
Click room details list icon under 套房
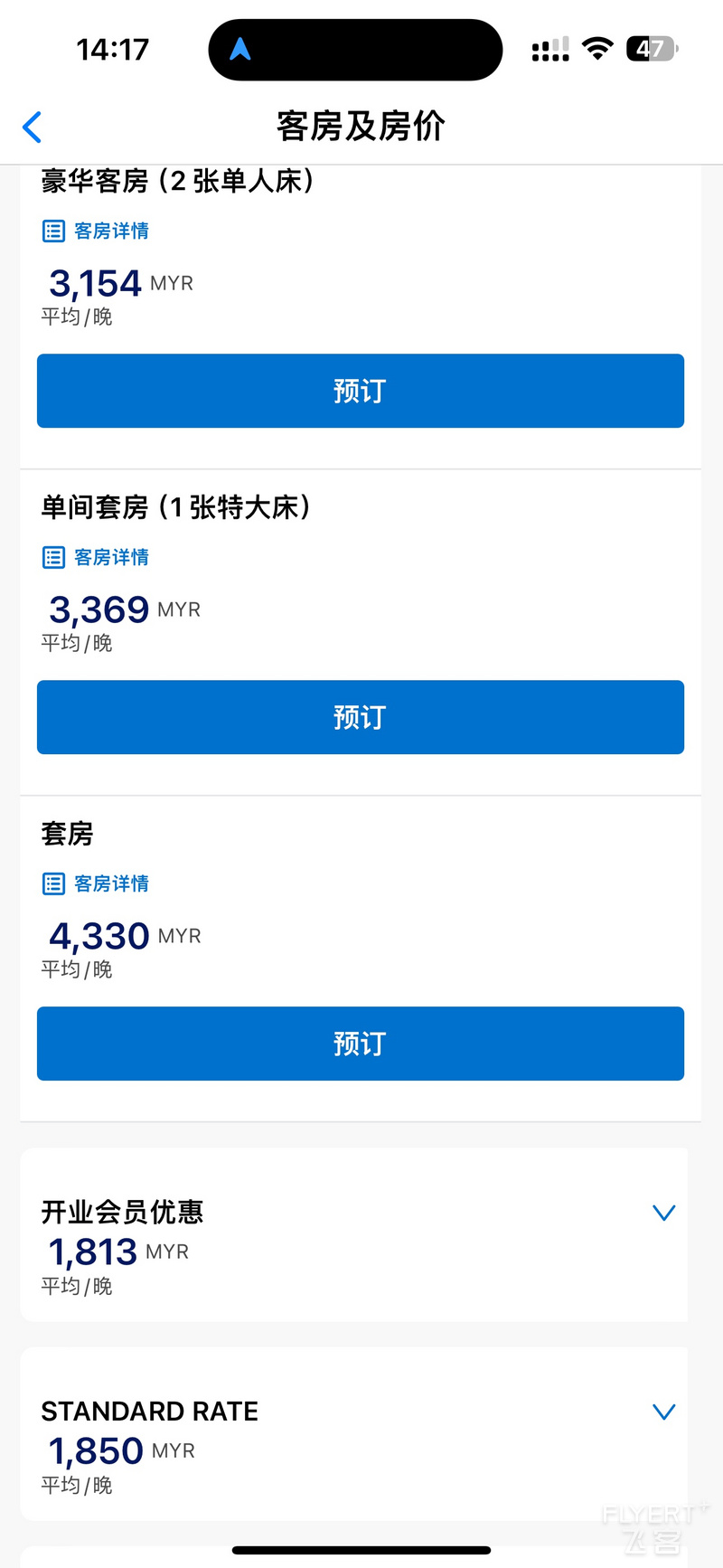(x=53, y=884)
